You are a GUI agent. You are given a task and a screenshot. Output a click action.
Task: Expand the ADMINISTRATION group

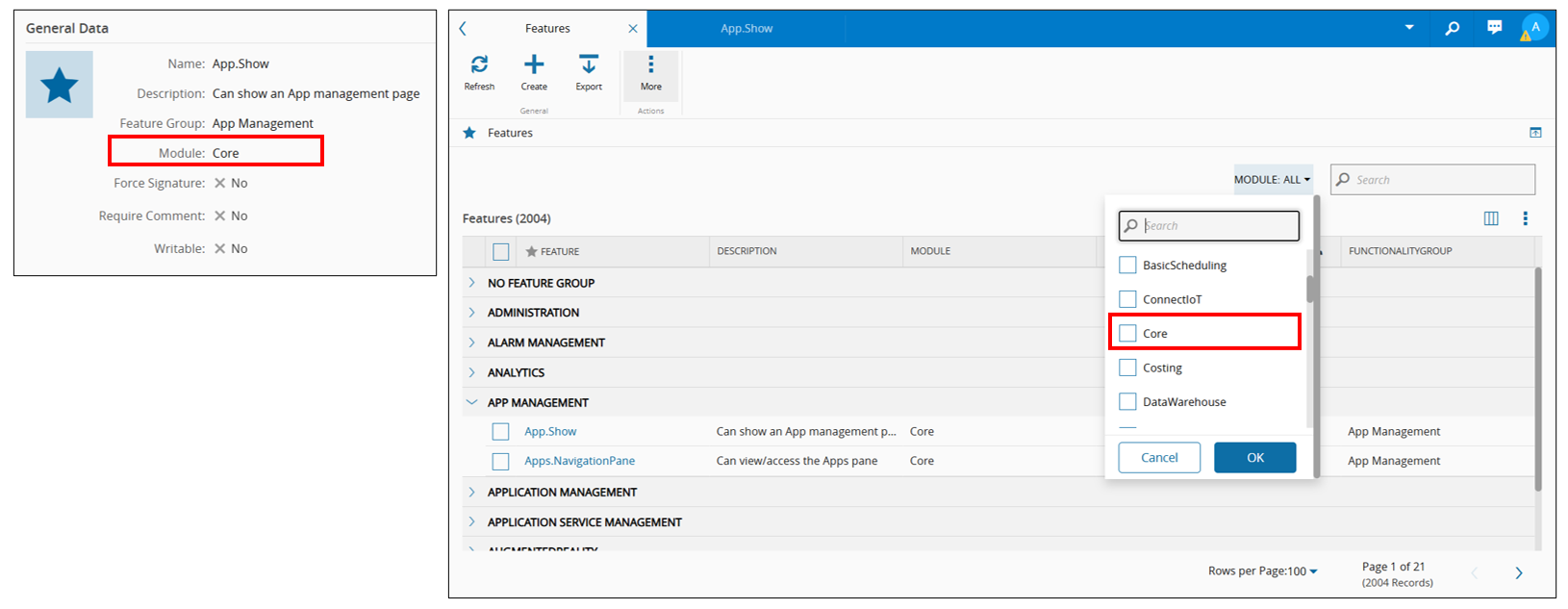[x=471, y=313]
